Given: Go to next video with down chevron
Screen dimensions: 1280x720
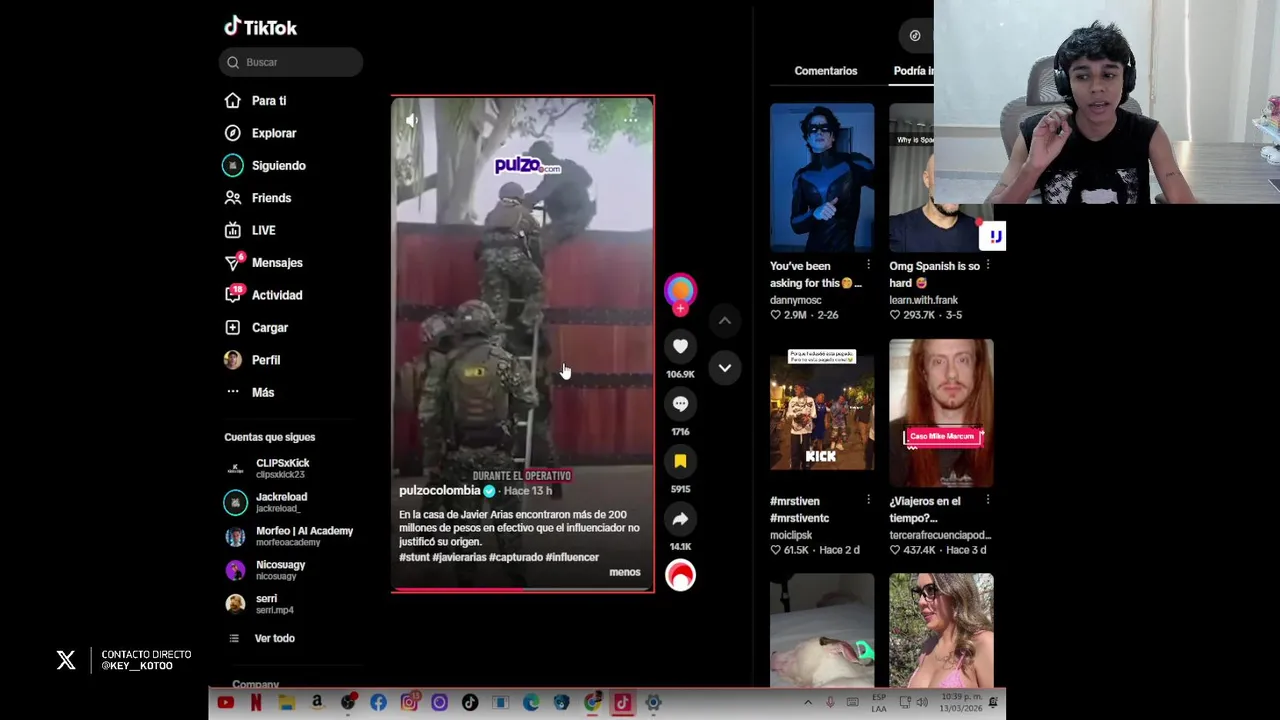Looking at the screenshot, I should pos(725,368).
